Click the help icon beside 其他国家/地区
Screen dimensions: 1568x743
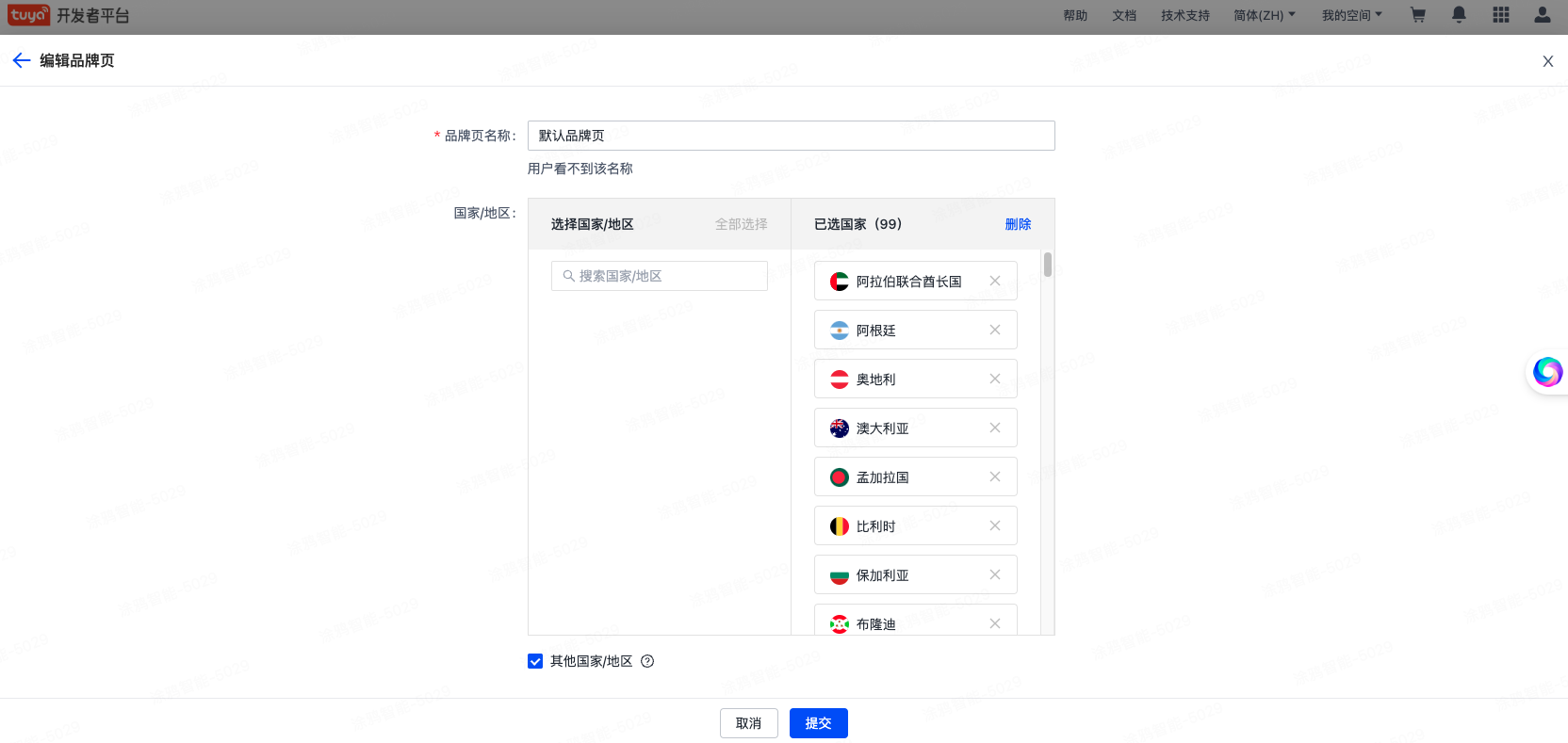tap(647, 661)
